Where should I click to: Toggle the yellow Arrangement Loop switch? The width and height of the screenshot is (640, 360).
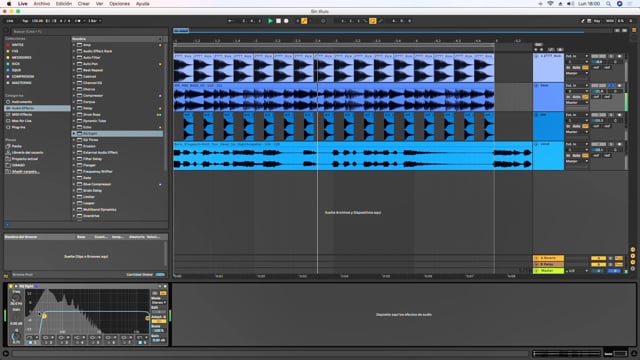[373, 21]
